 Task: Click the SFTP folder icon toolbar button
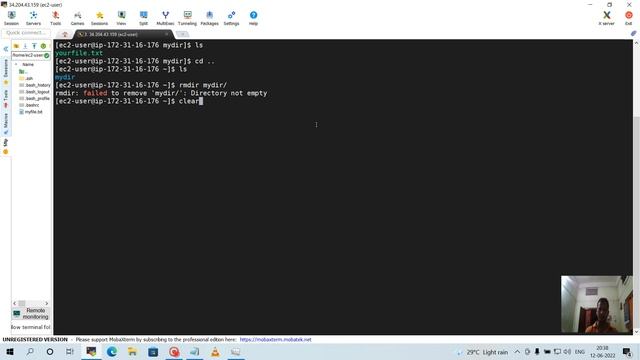tap(16, 46)
